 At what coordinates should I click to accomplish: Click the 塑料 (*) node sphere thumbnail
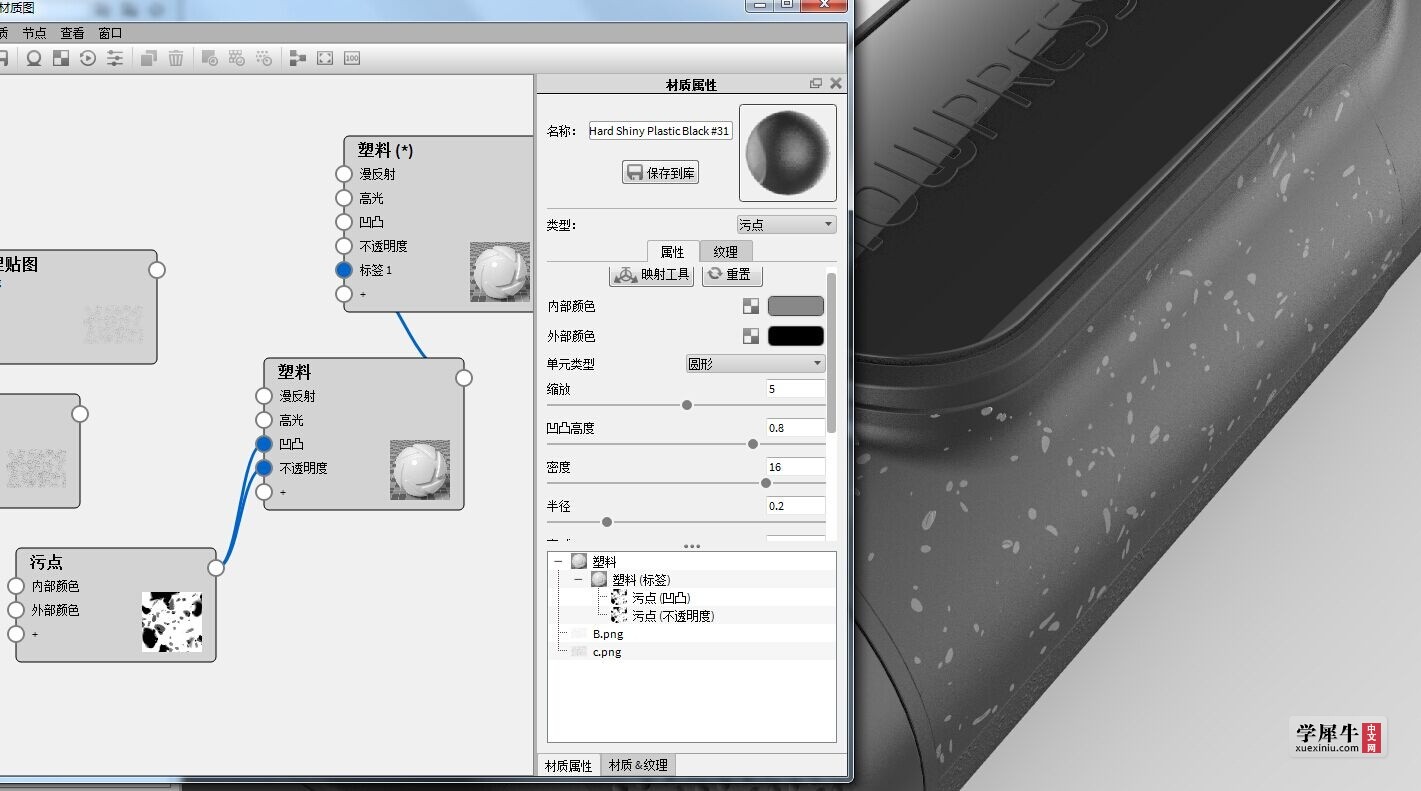point(500,271)
